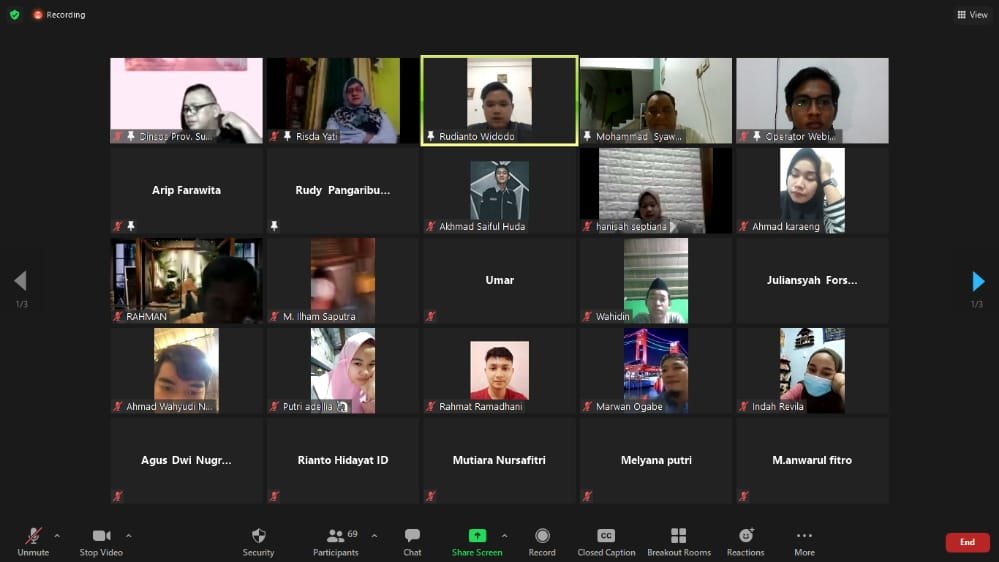The height and width of the screenshot is (562, 999).
Task: Go to next gallery page arrow
Action: pos(978,281)
